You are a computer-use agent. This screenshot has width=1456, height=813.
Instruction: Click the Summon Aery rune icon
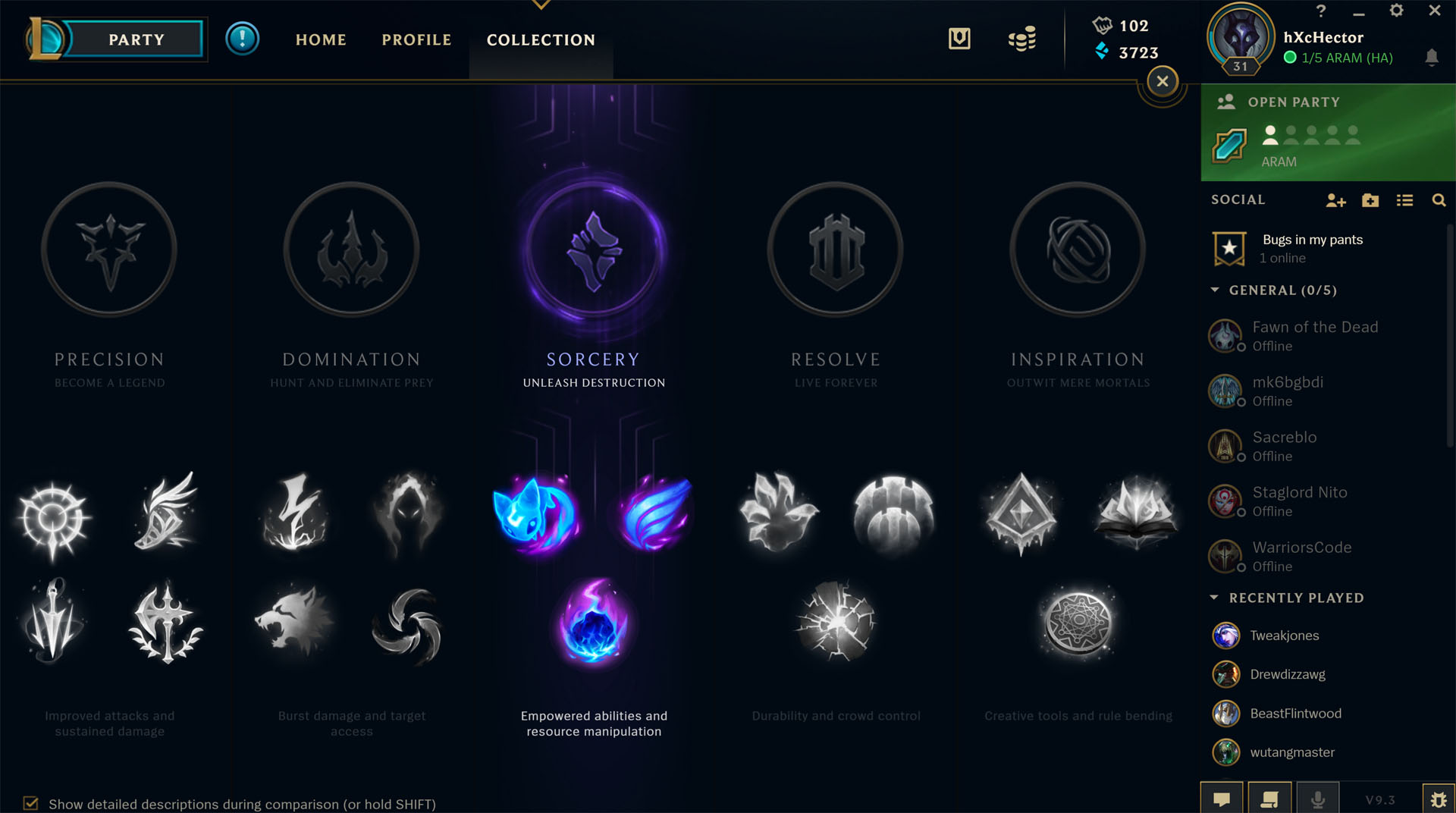click(x=535, y=514)
